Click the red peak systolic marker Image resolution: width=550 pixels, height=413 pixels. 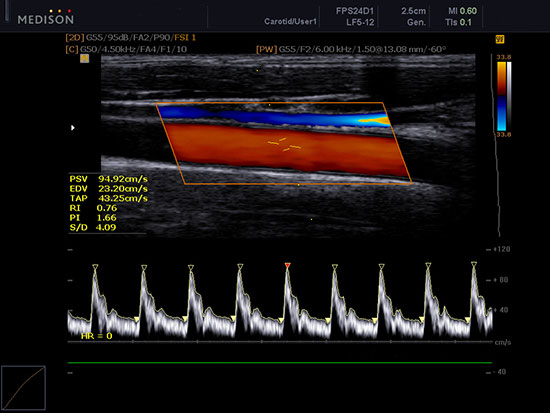[x=288, y=265]
